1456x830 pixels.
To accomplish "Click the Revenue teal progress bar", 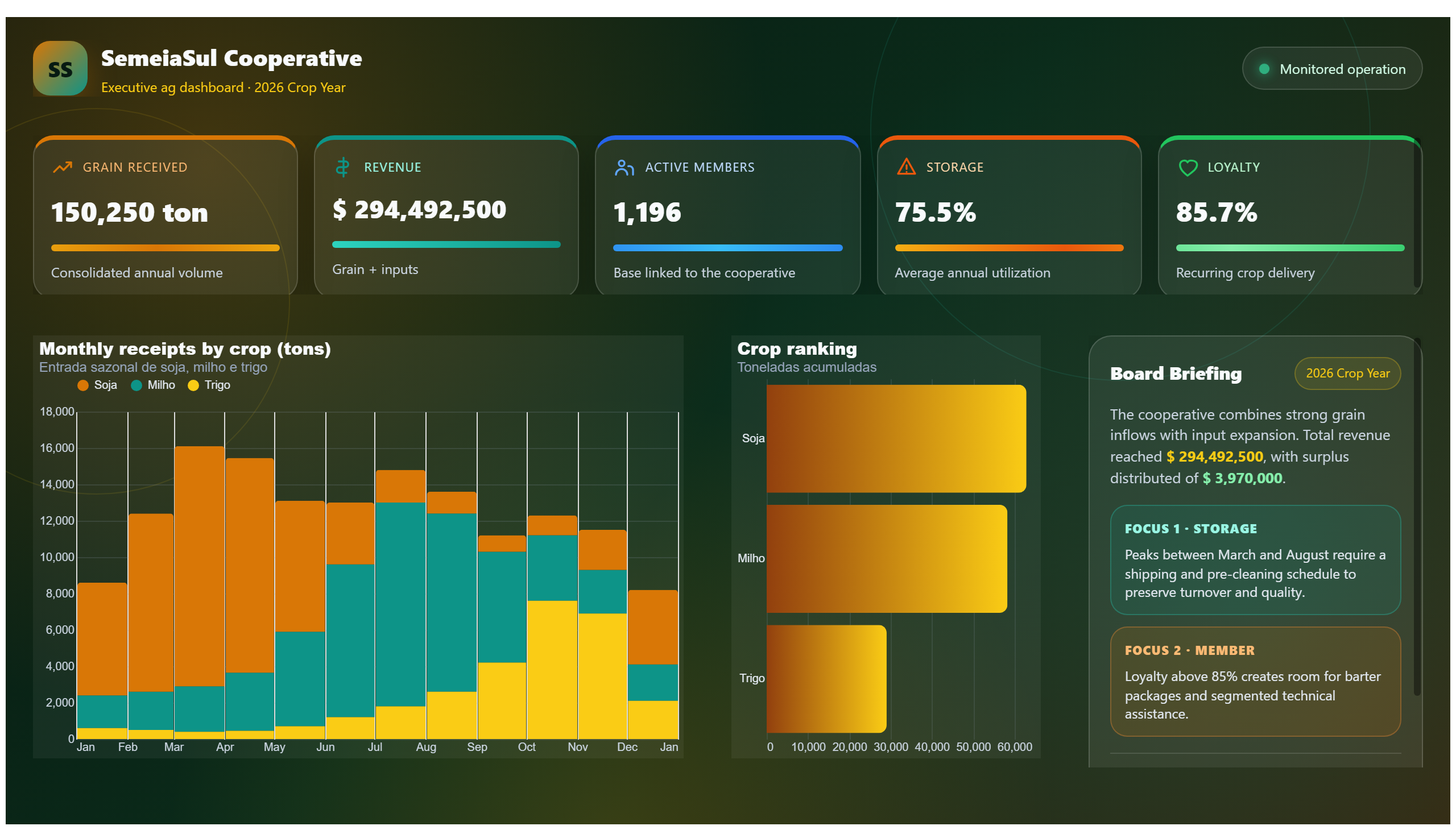I will point(446,244).
